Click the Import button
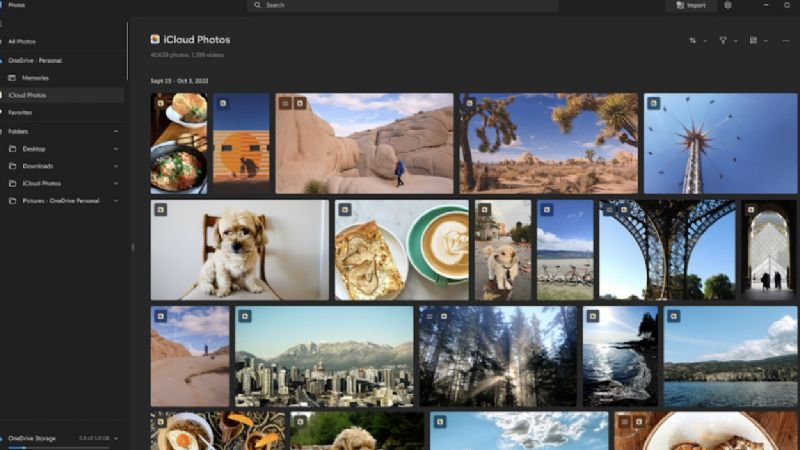The width and height of the screenshot is (800, 450). 690,5
